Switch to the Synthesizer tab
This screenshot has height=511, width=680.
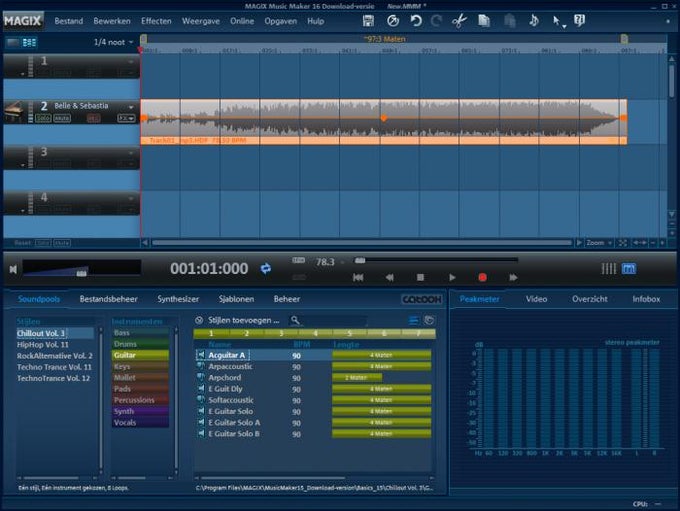(178, 299)
